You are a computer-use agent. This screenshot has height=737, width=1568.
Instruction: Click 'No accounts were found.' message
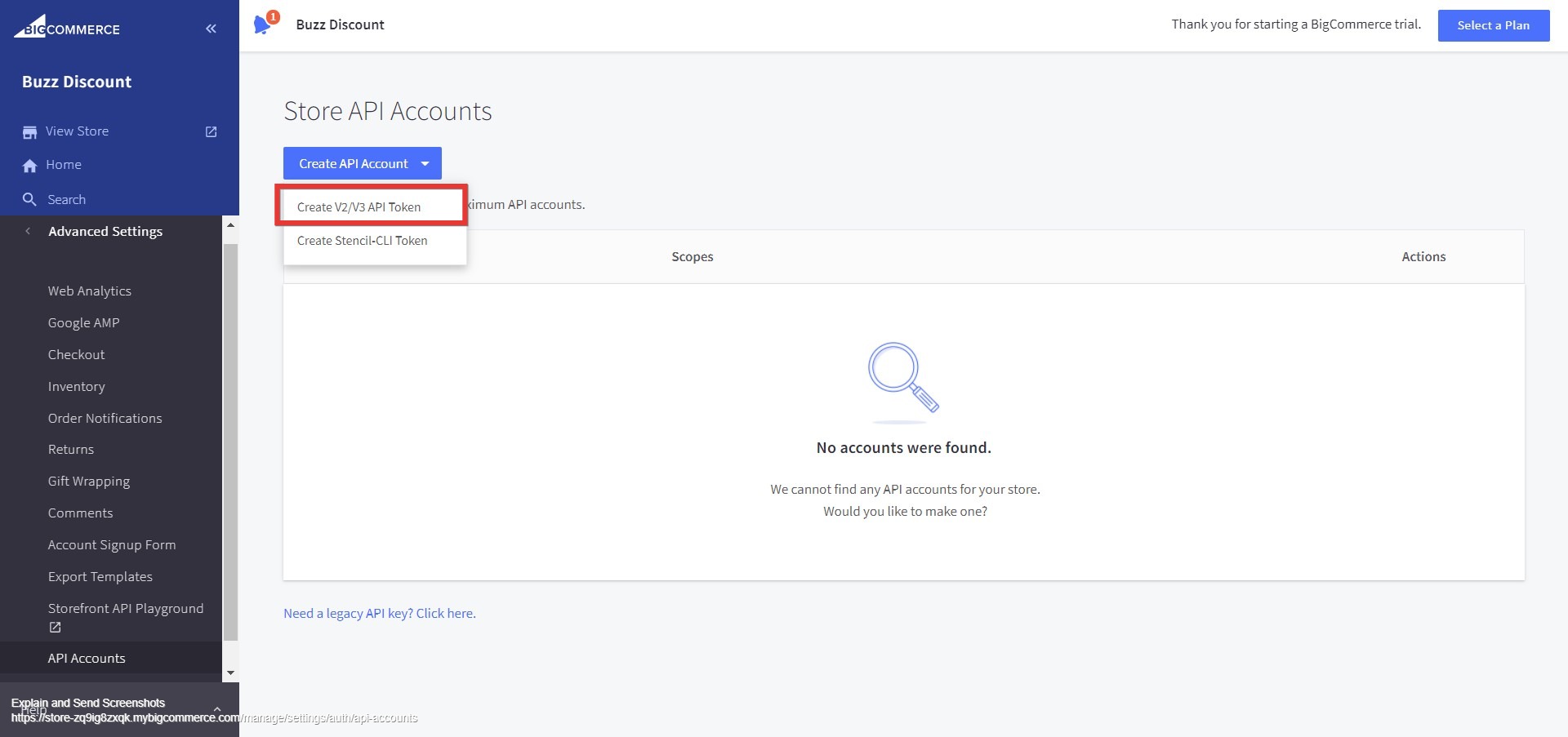(903, 447)
